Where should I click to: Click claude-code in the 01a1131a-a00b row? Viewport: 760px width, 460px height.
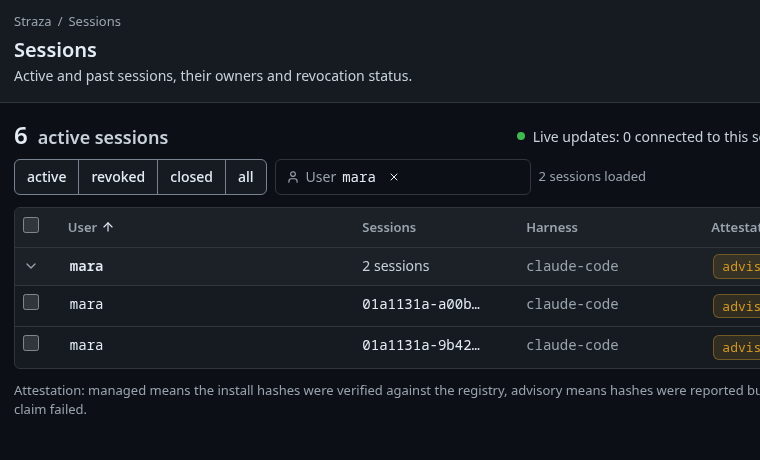[572, 304]
